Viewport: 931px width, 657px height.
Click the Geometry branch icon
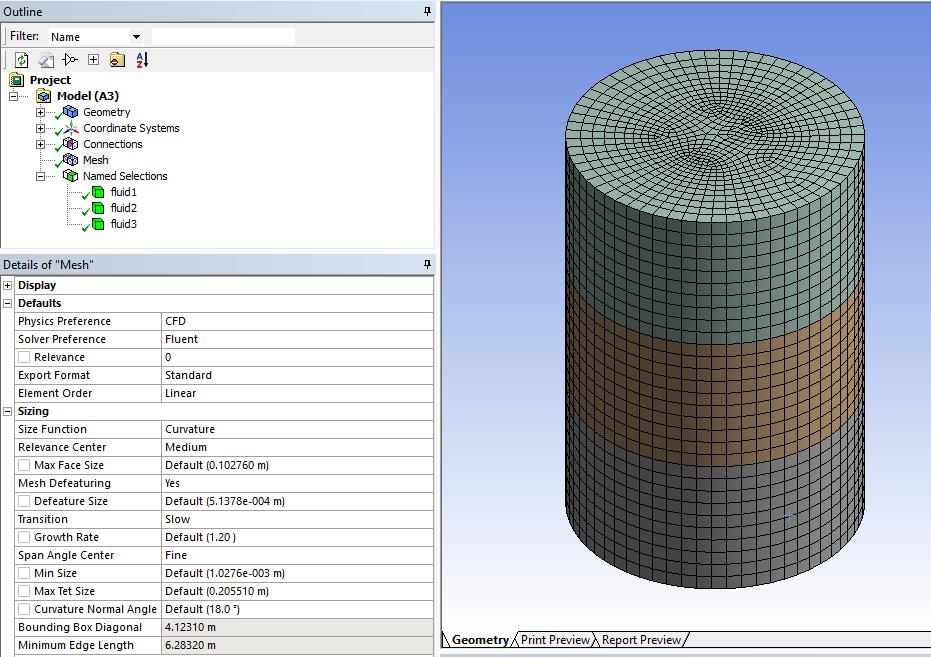click(69, 112)
